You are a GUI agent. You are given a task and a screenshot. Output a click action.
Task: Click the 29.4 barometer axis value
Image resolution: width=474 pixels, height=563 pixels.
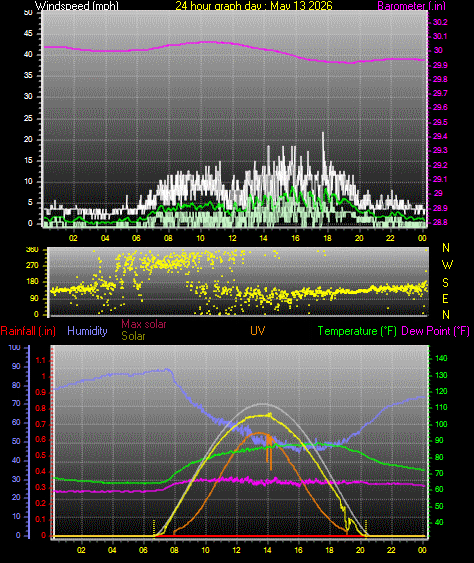pyautogui.click(x=440, y=136)
